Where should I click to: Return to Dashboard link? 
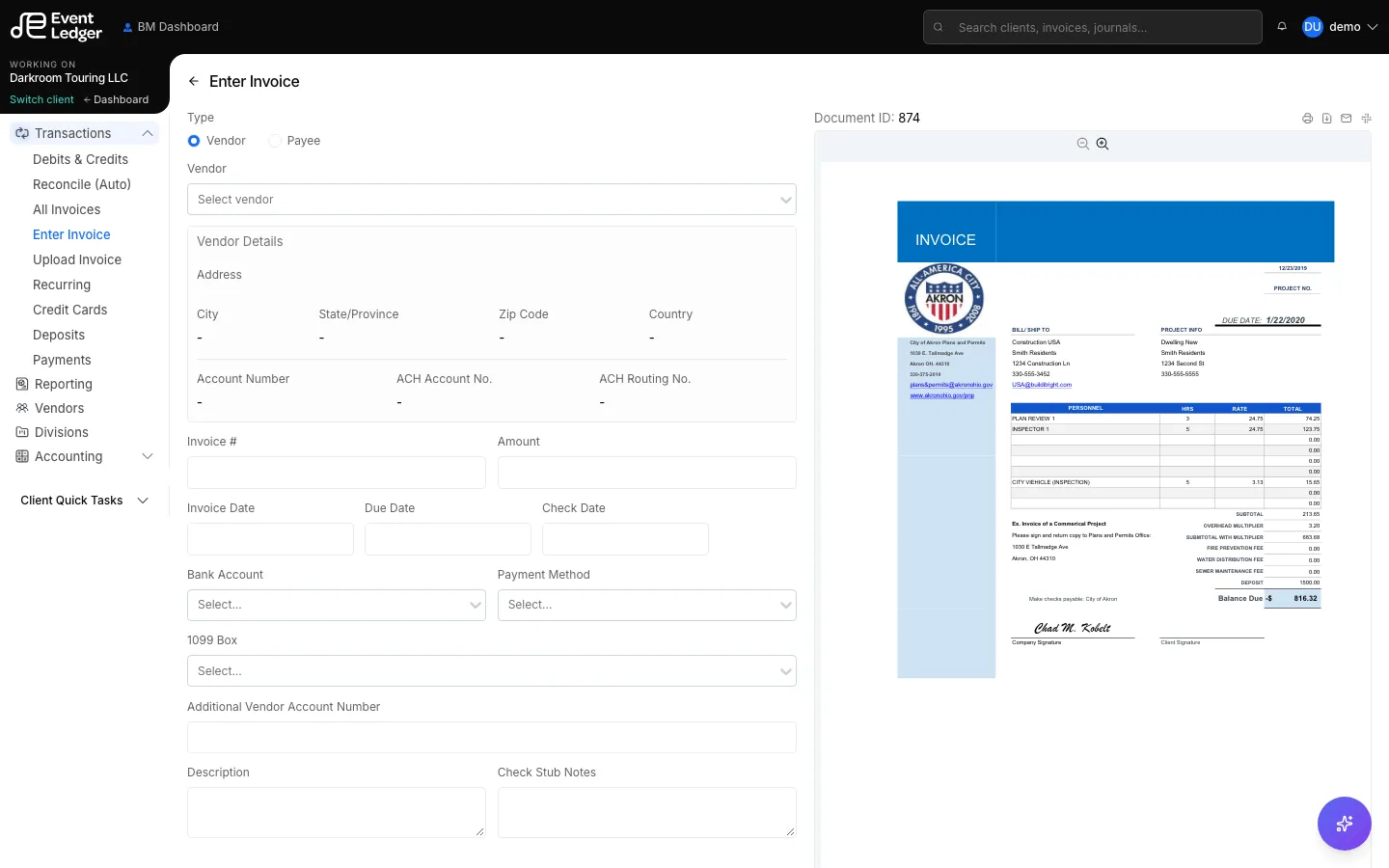(x=116, y=99)
